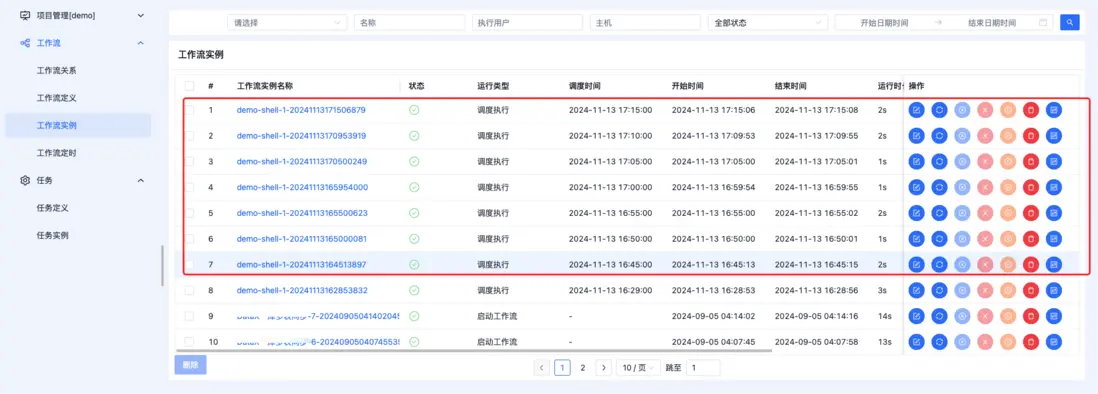1098x394 pixels.
Task: Open the calendar icon in date range
Action: [x=1043, y=22]
